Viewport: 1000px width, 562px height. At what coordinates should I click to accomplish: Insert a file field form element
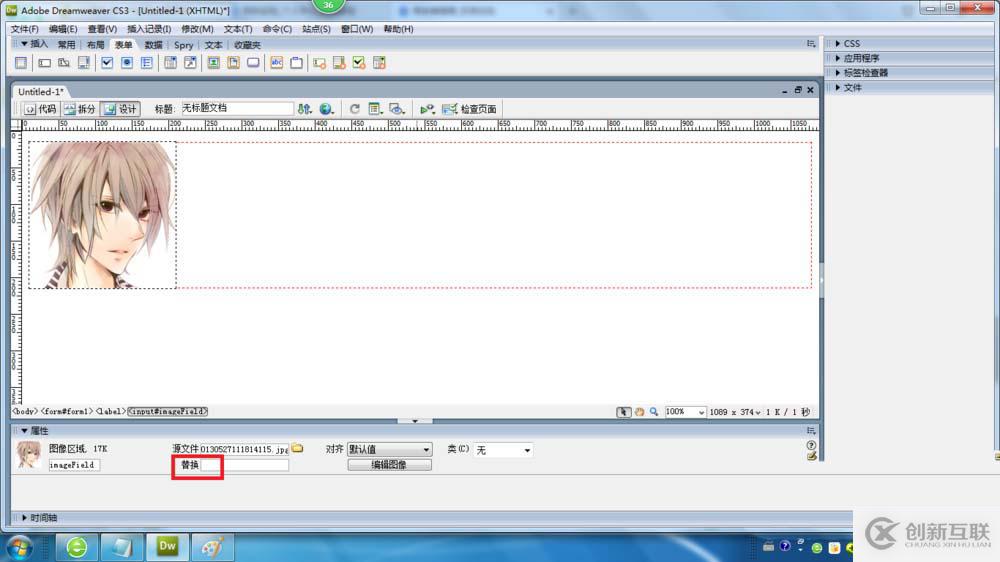[x=233, y=63]
